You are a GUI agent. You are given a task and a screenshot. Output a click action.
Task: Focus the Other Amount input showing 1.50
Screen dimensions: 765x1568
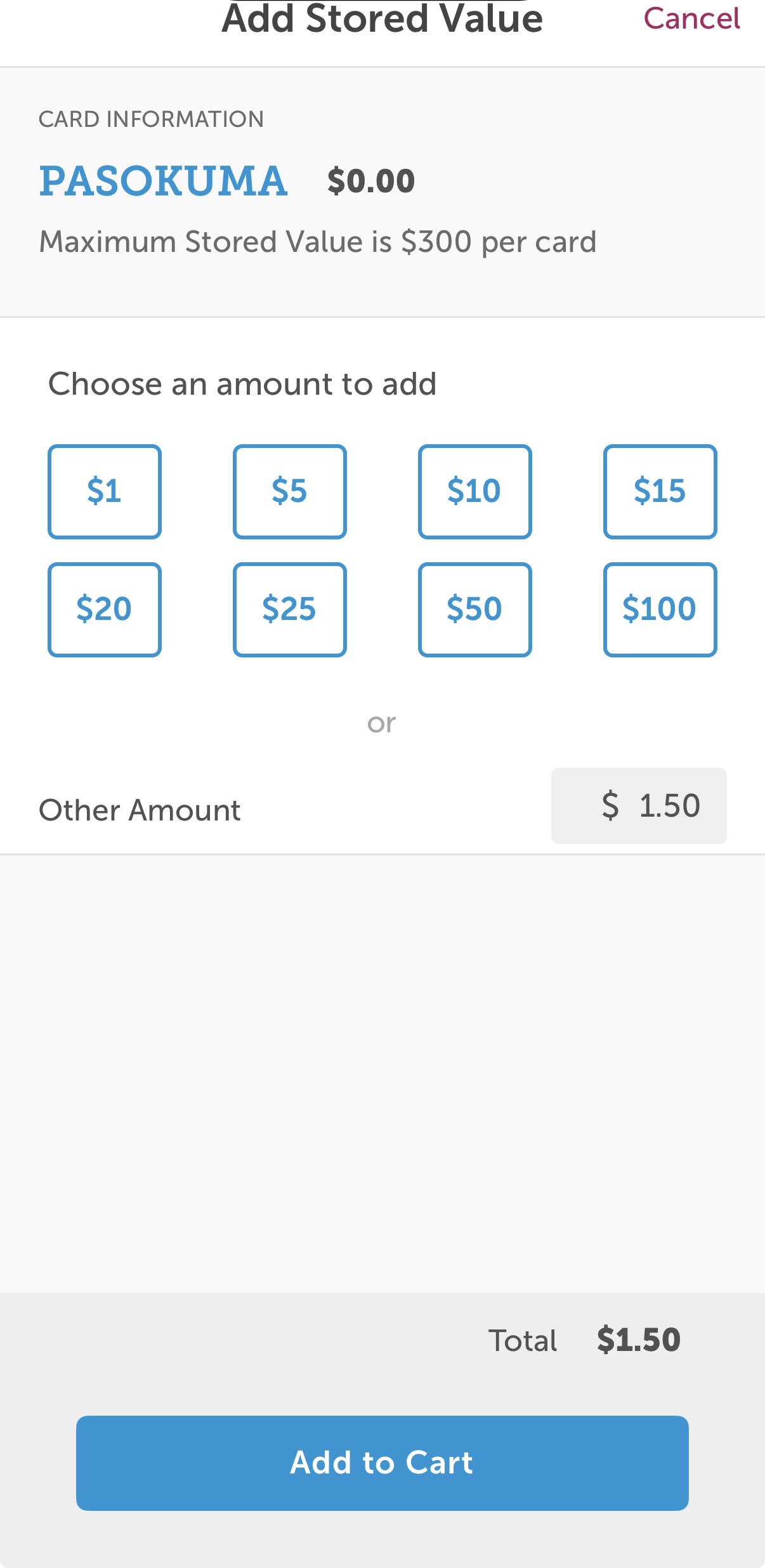point(639,805)
